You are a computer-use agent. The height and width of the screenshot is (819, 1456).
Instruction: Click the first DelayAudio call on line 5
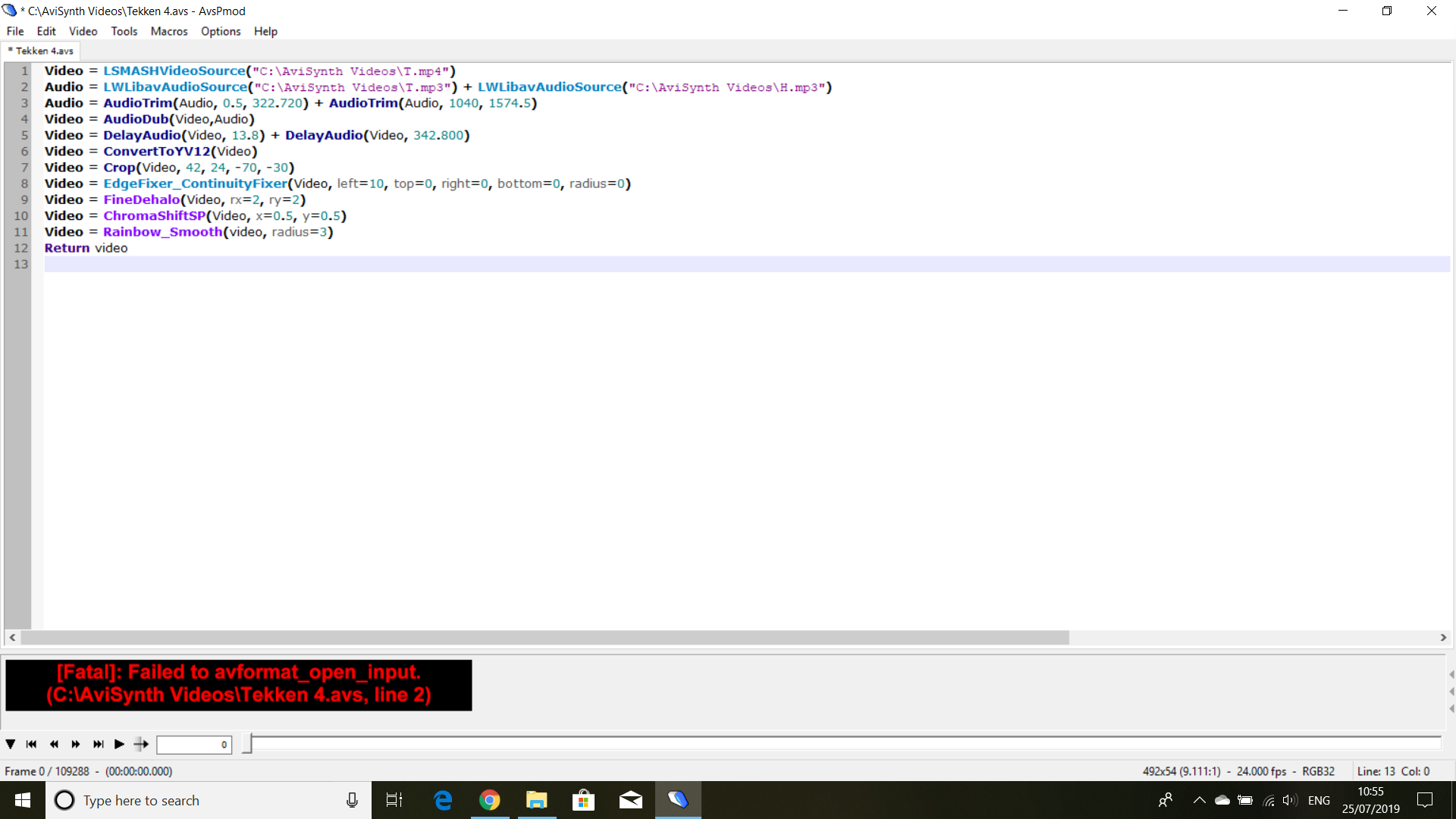click(142, 135)
